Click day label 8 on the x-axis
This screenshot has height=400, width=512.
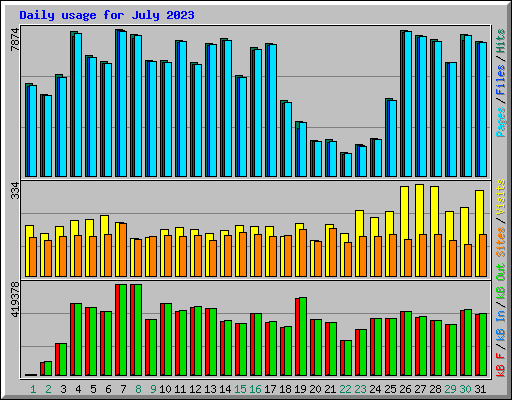tap(138, 389)
